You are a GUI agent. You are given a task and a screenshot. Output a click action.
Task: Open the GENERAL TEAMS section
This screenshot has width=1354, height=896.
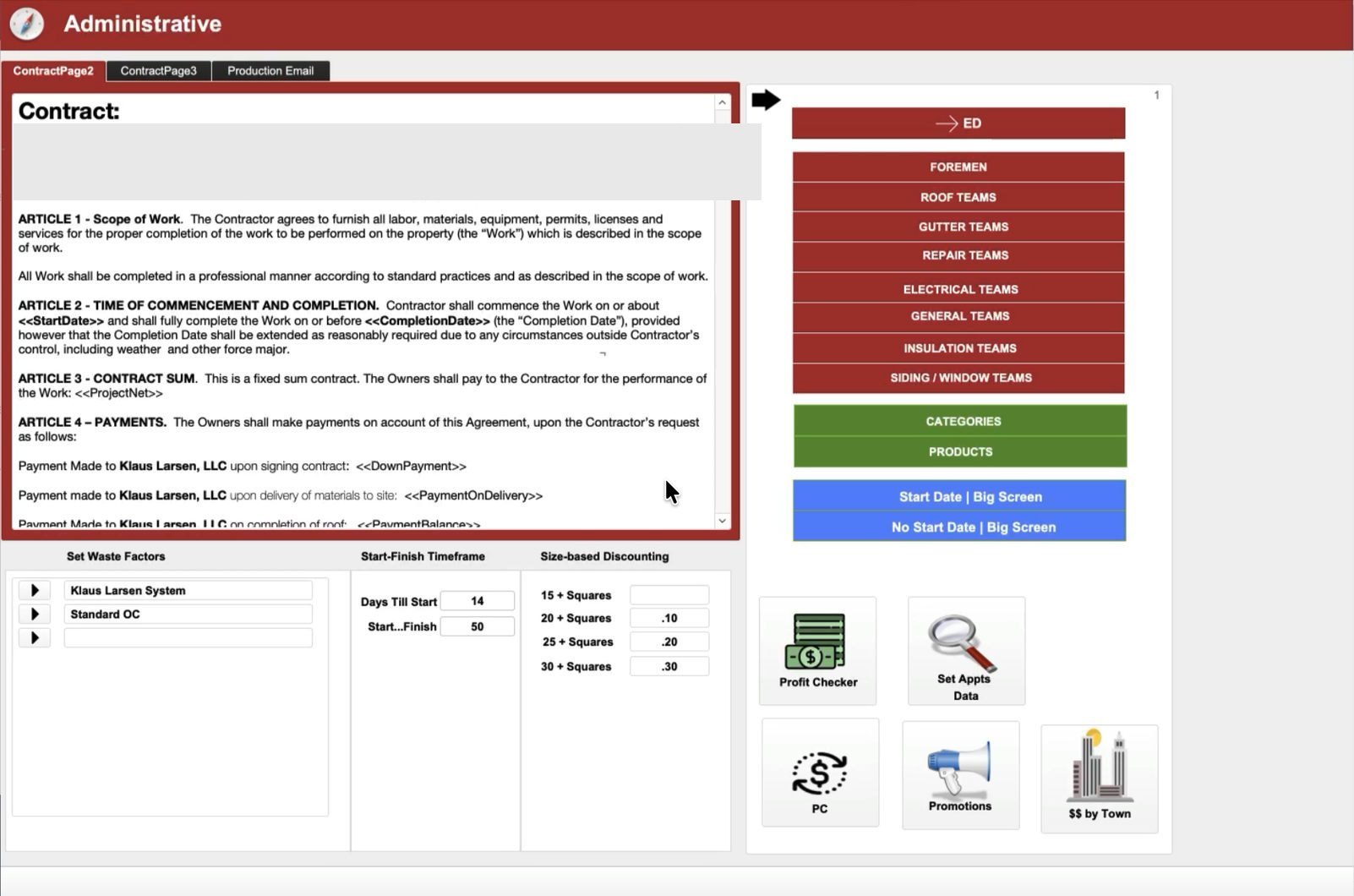point(958,317)
